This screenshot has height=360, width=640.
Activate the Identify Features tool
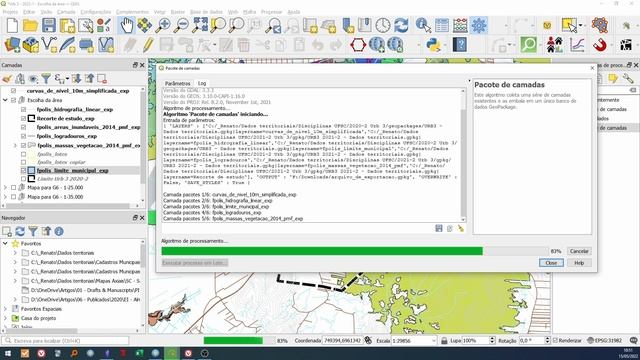[x=423, y=26]
